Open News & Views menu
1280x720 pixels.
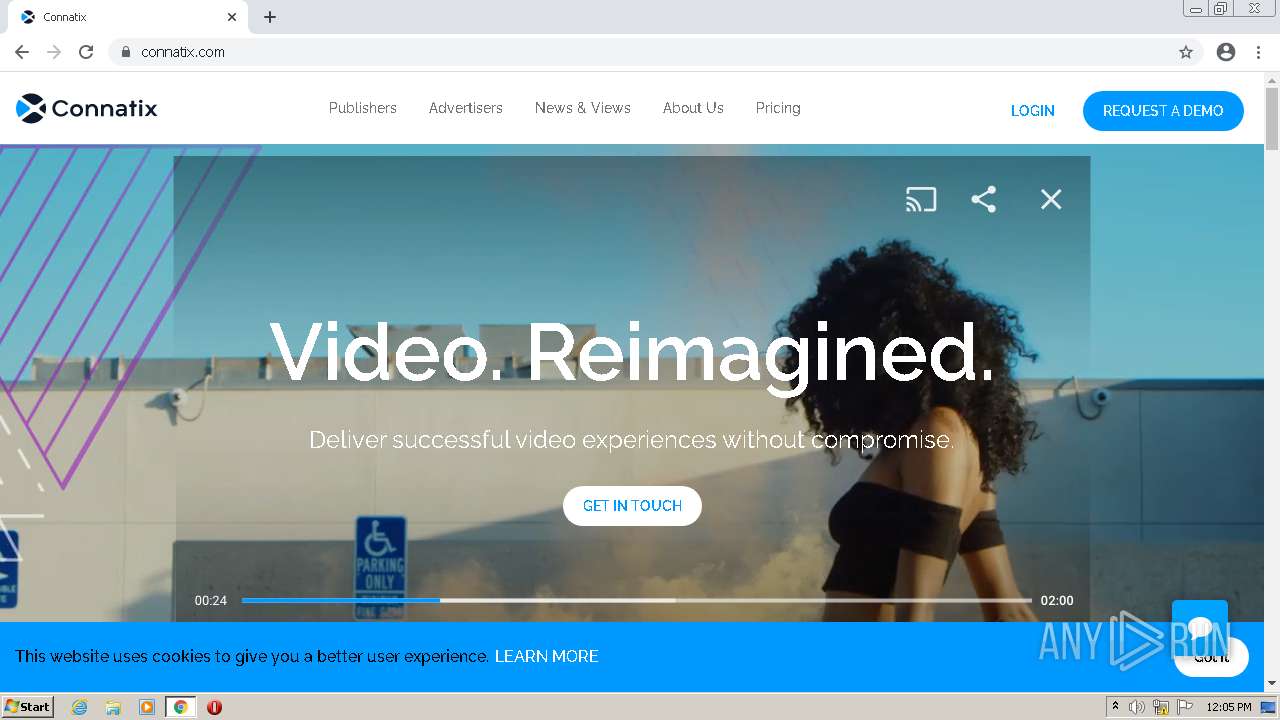(x=583, y=108)
